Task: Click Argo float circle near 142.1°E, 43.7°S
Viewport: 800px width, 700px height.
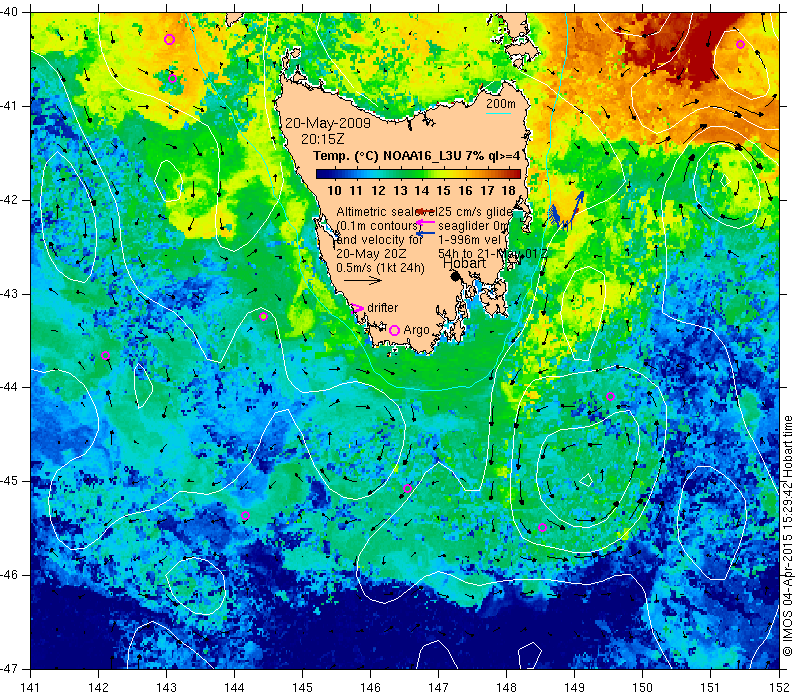Action: click(x=105, y=356)
